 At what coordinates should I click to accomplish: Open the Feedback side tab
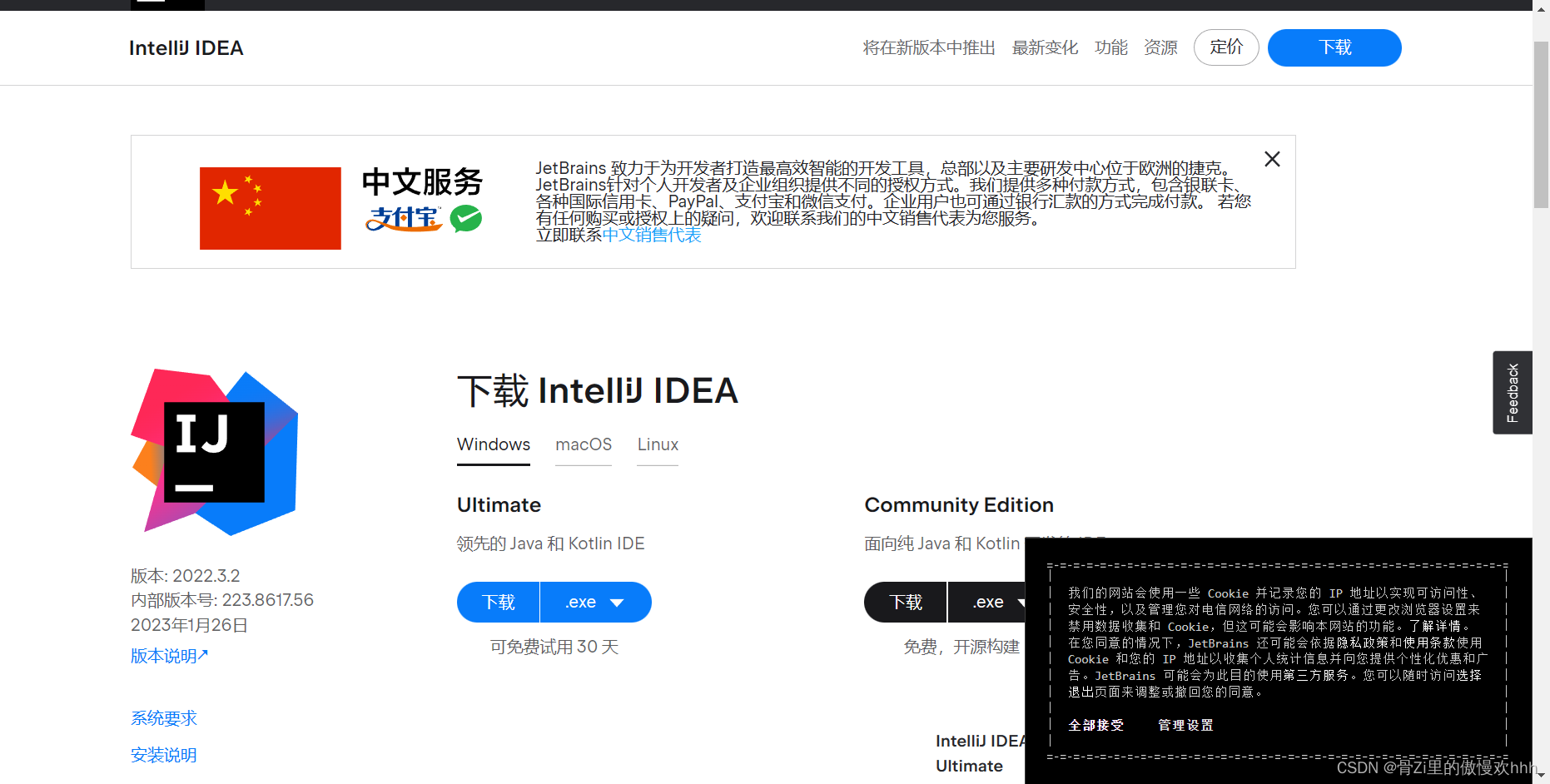(x=1513, y=393)
